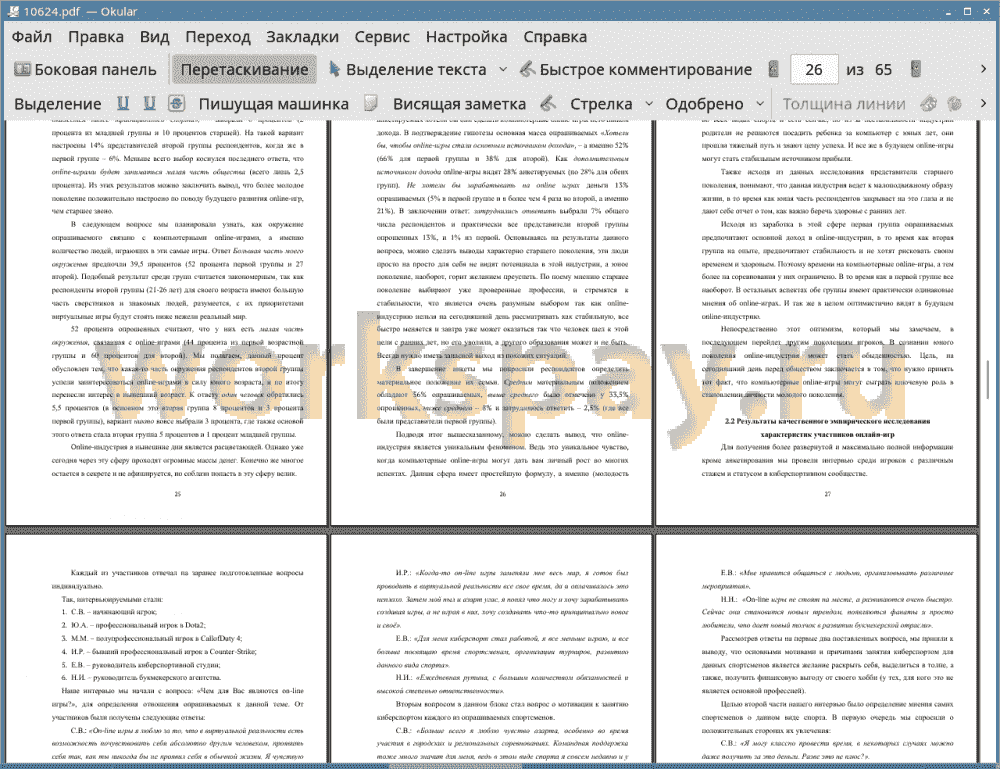Open the Справка menu
The image size is (1000, 769).
pyautogui.click(x=555, y=37)
